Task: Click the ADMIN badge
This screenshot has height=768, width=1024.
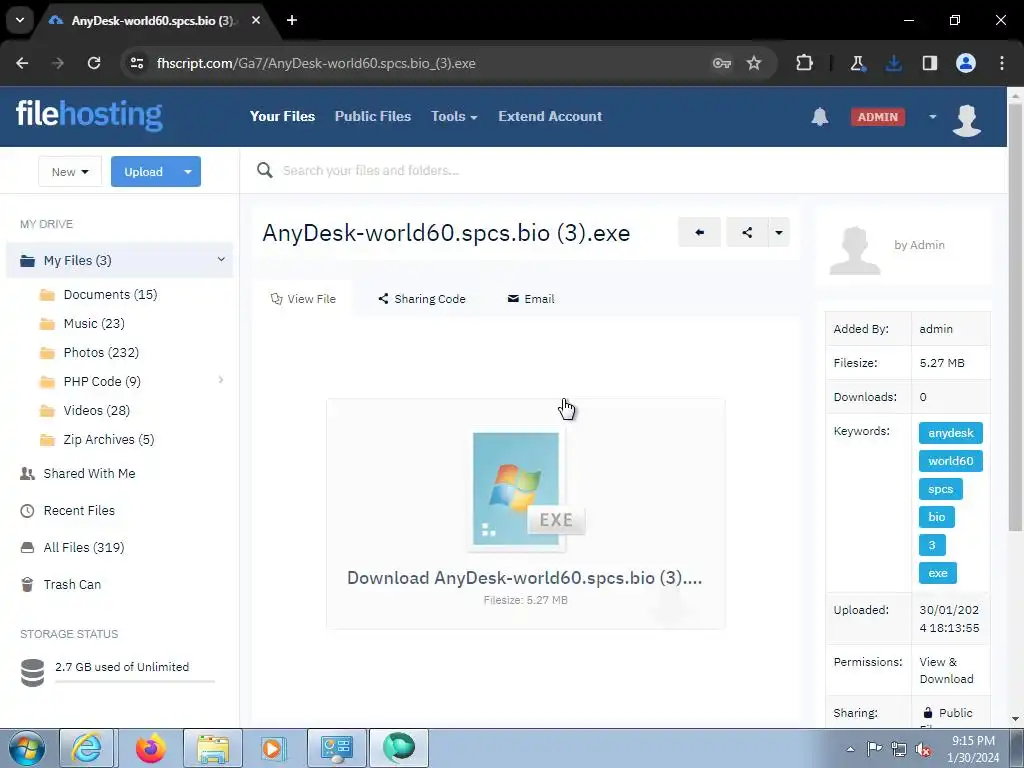Action: click(x=878, y=117)
